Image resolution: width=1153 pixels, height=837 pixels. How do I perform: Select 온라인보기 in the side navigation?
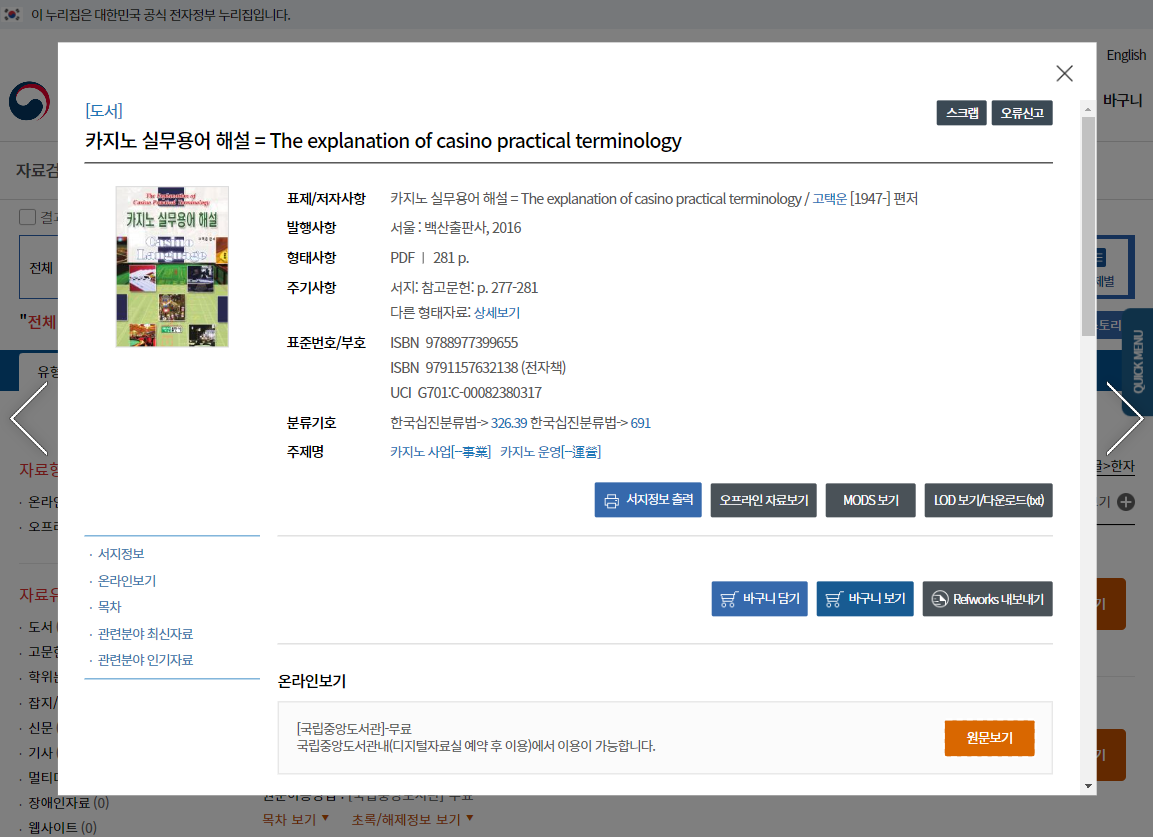pos(127,581)
